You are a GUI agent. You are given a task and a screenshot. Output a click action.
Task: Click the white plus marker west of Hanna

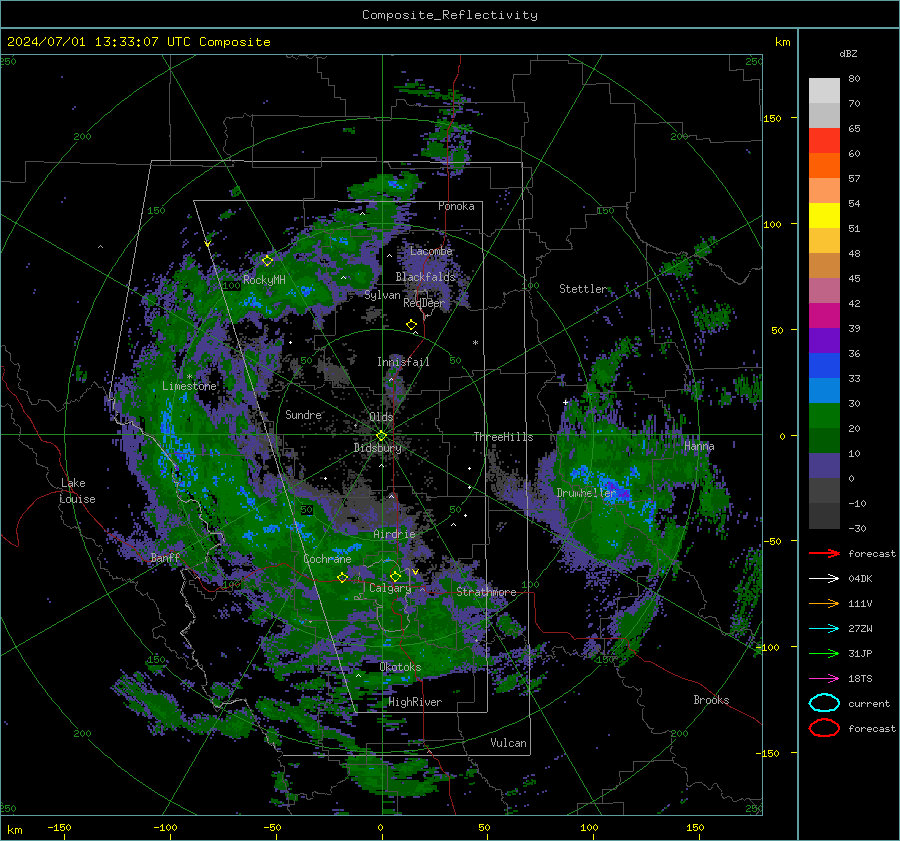[565, 402]
